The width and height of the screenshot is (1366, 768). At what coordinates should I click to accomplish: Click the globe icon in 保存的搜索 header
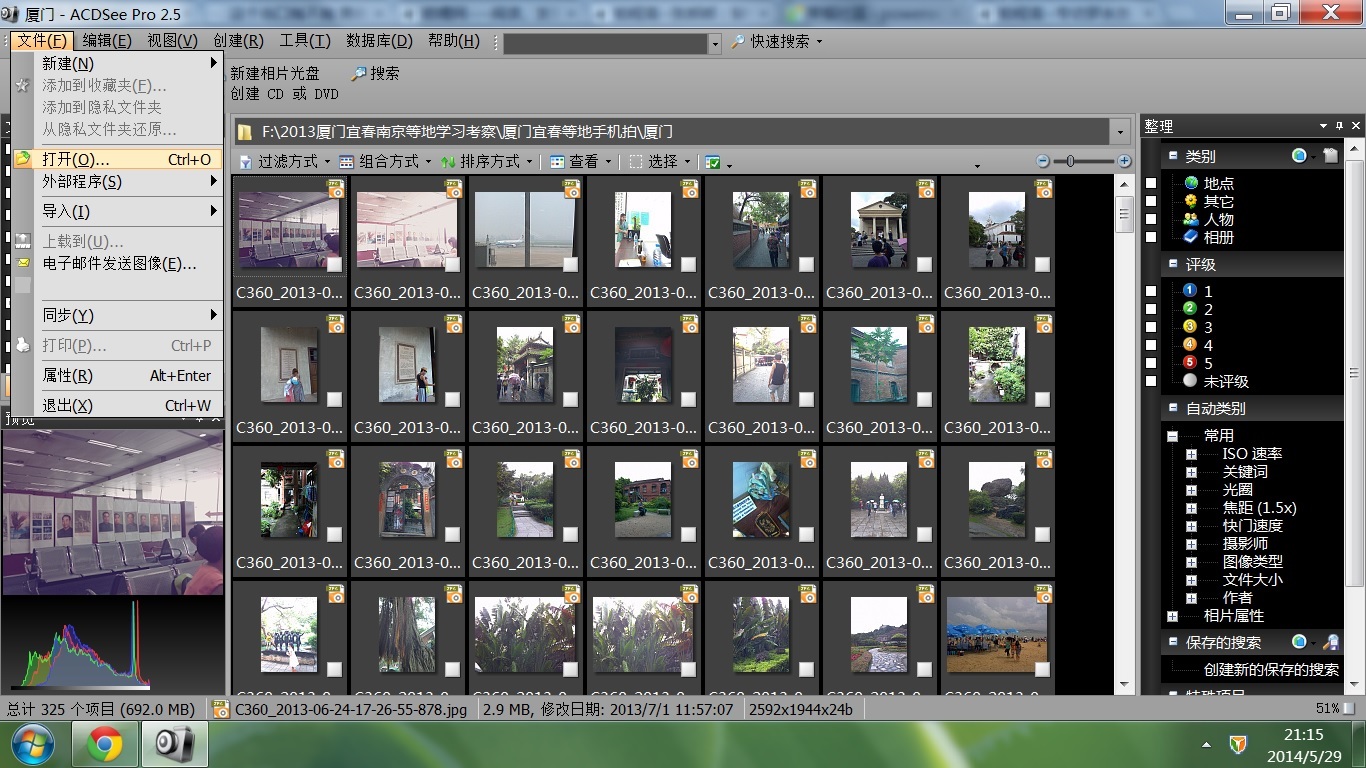pos(1299,642)
